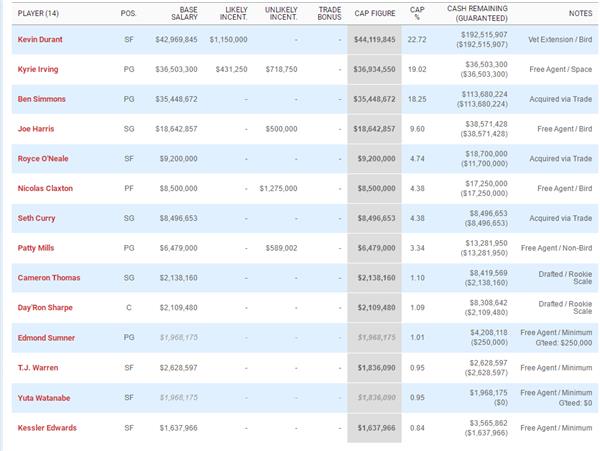Viewport: 600px width, 451px height.
Task: Click the Cameron Thomas link
Action: pyautogui.click(x=48, y=279)
